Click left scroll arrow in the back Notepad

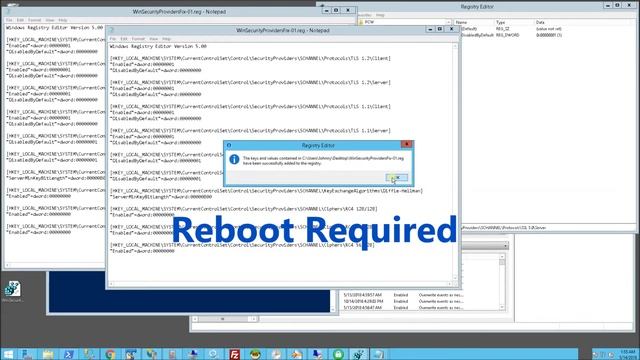point(8,265)
